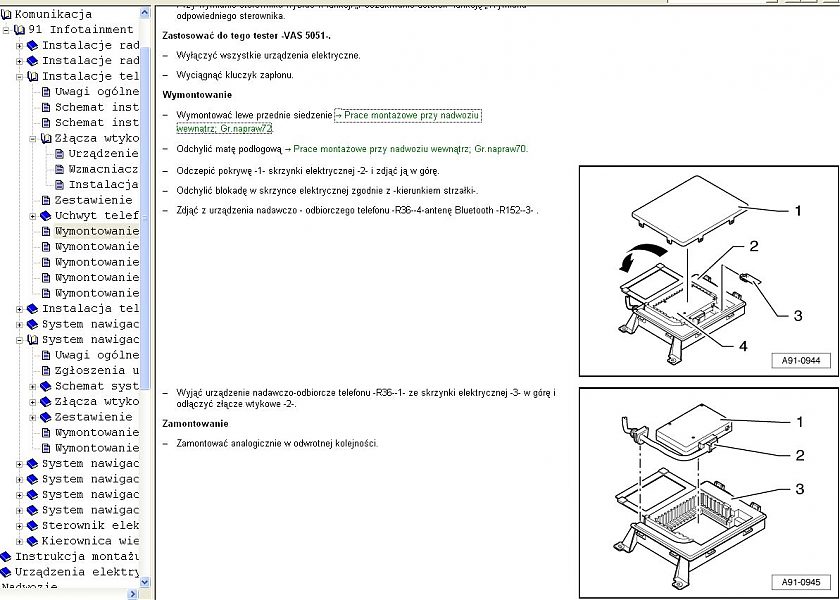Click the tree panel scroll-down arrow
840x600 pixels.
click(x=145, y=582)
